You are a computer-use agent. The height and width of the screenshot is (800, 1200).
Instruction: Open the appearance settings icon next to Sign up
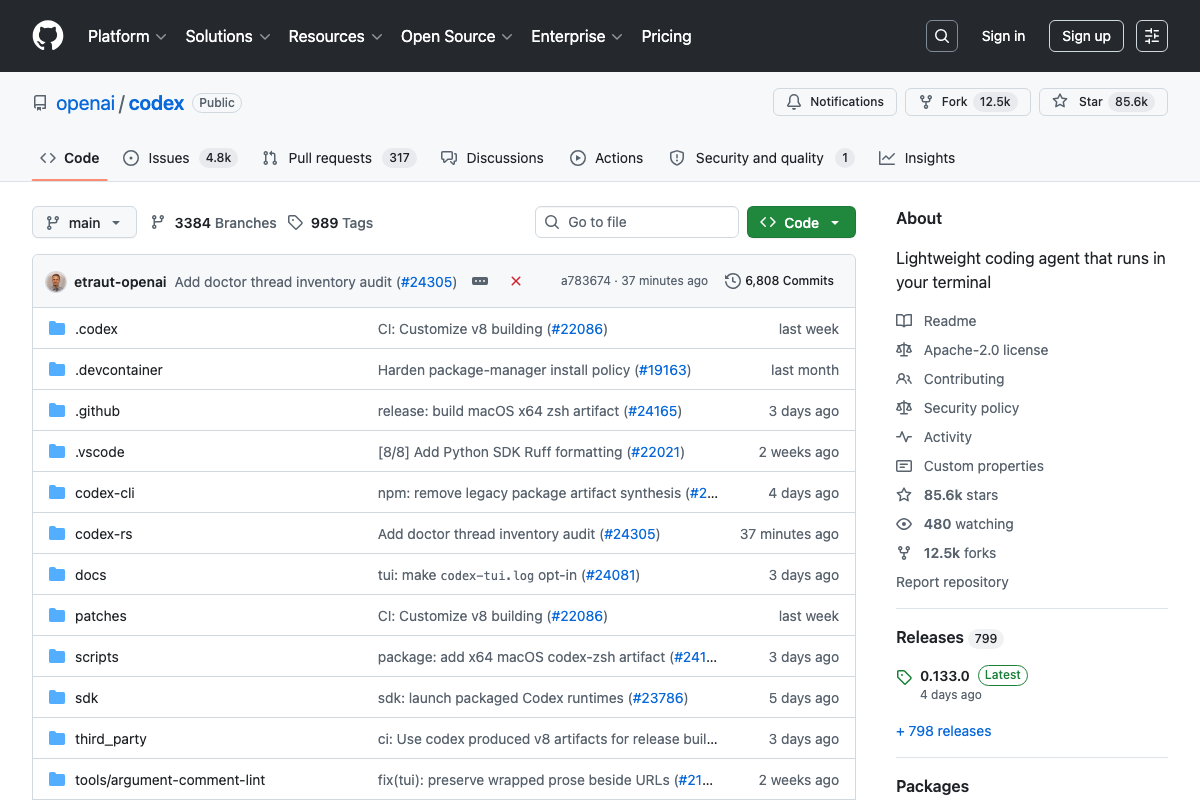pyautogui.click(x=1152, y=36)
